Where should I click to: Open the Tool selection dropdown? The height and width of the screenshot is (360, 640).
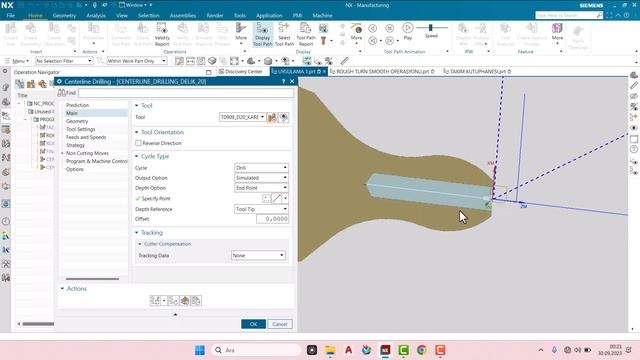[x=242, y=117]
